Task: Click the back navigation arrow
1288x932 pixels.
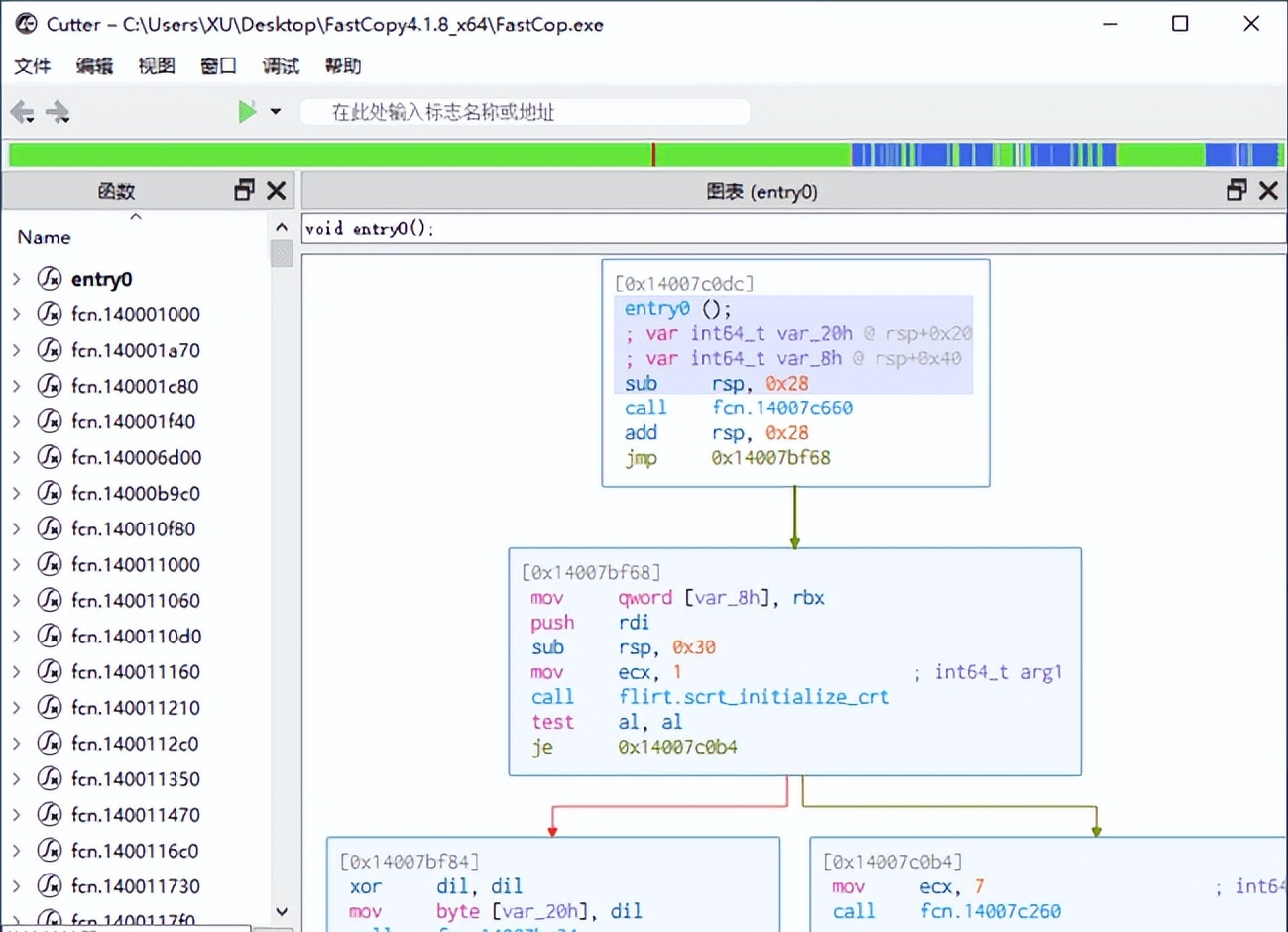Action: 22,112
